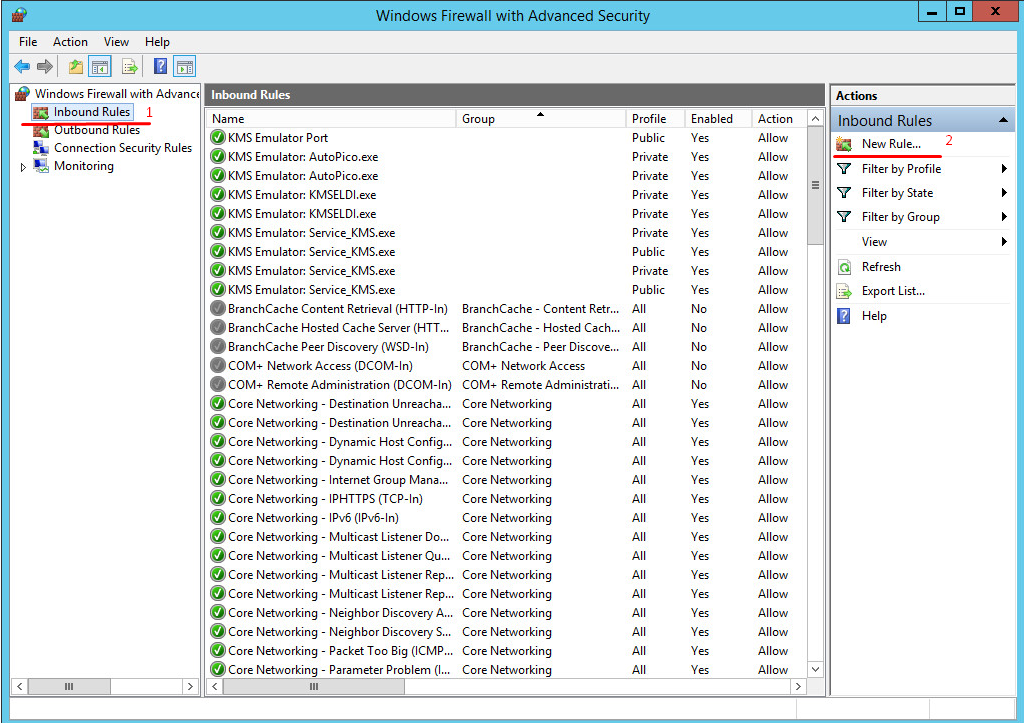Click the Refresh icon in the Actions pane
This screenshot has height=723, width=1024.
pos(844,267)
